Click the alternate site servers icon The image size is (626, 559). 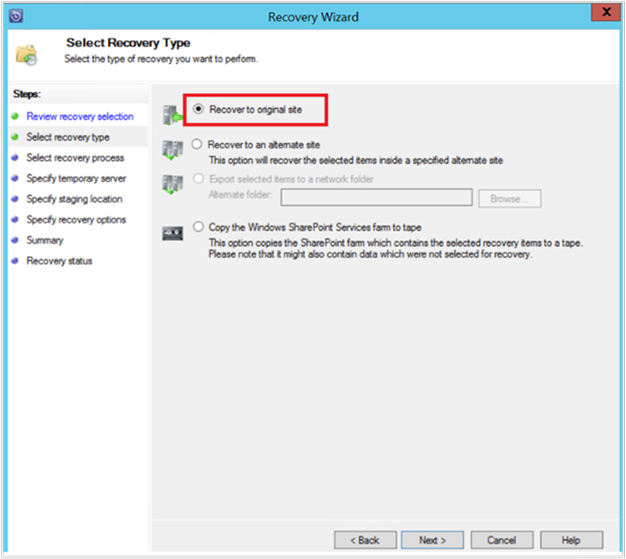tap(172, 150)
